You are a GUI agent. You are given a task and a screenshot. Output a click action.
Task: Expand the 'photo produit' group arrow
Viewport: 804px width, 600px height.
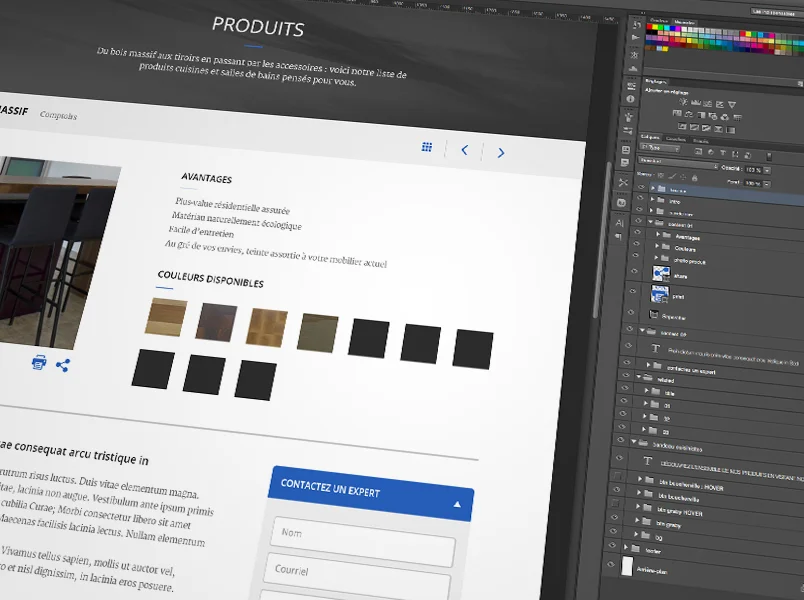pyautogui.click(x=656, y=258)
